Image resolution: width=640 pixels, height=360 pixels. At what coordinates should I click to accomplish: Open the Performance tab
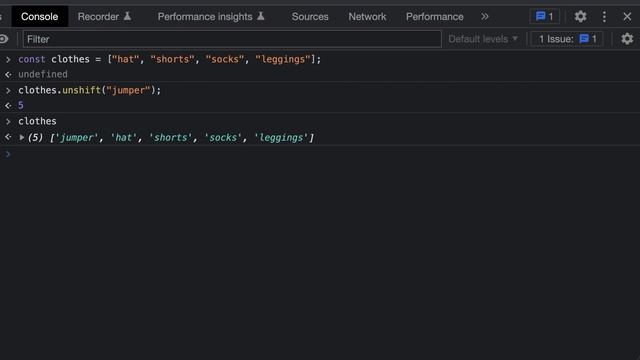tap(434, 16)
